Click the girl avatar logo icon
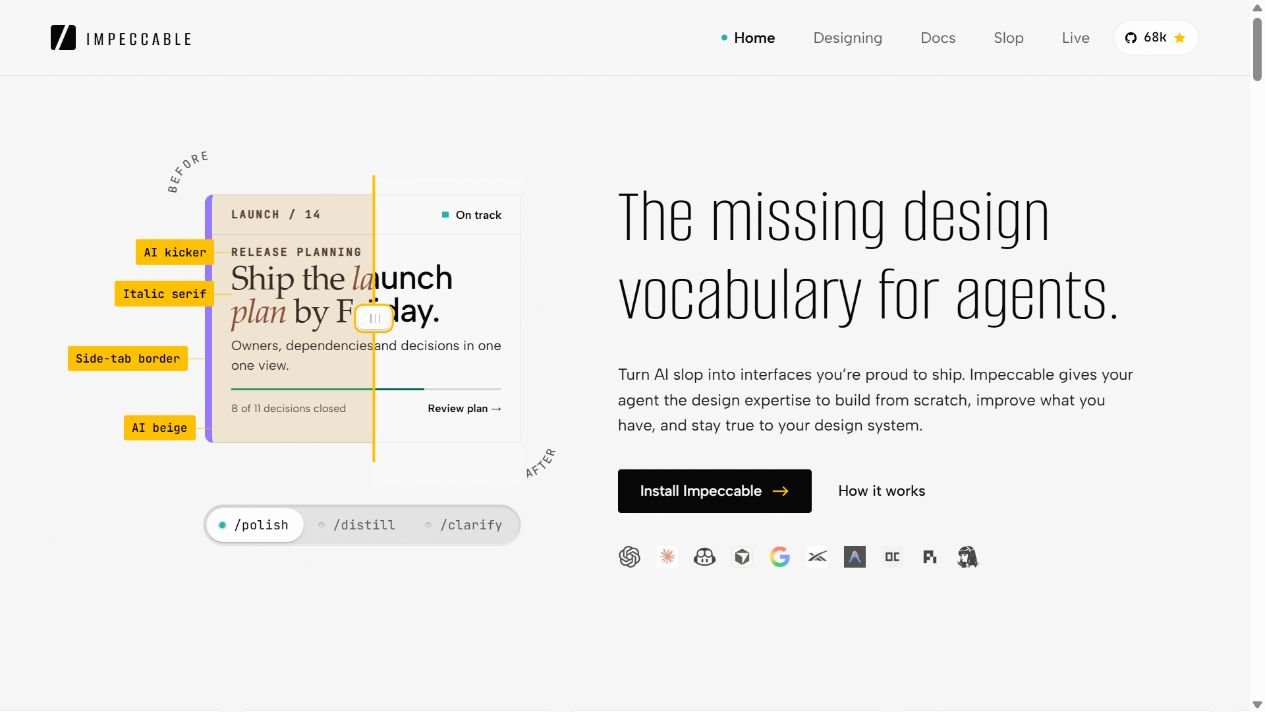This screenshot has width=1265, height=712. [967, 557]
